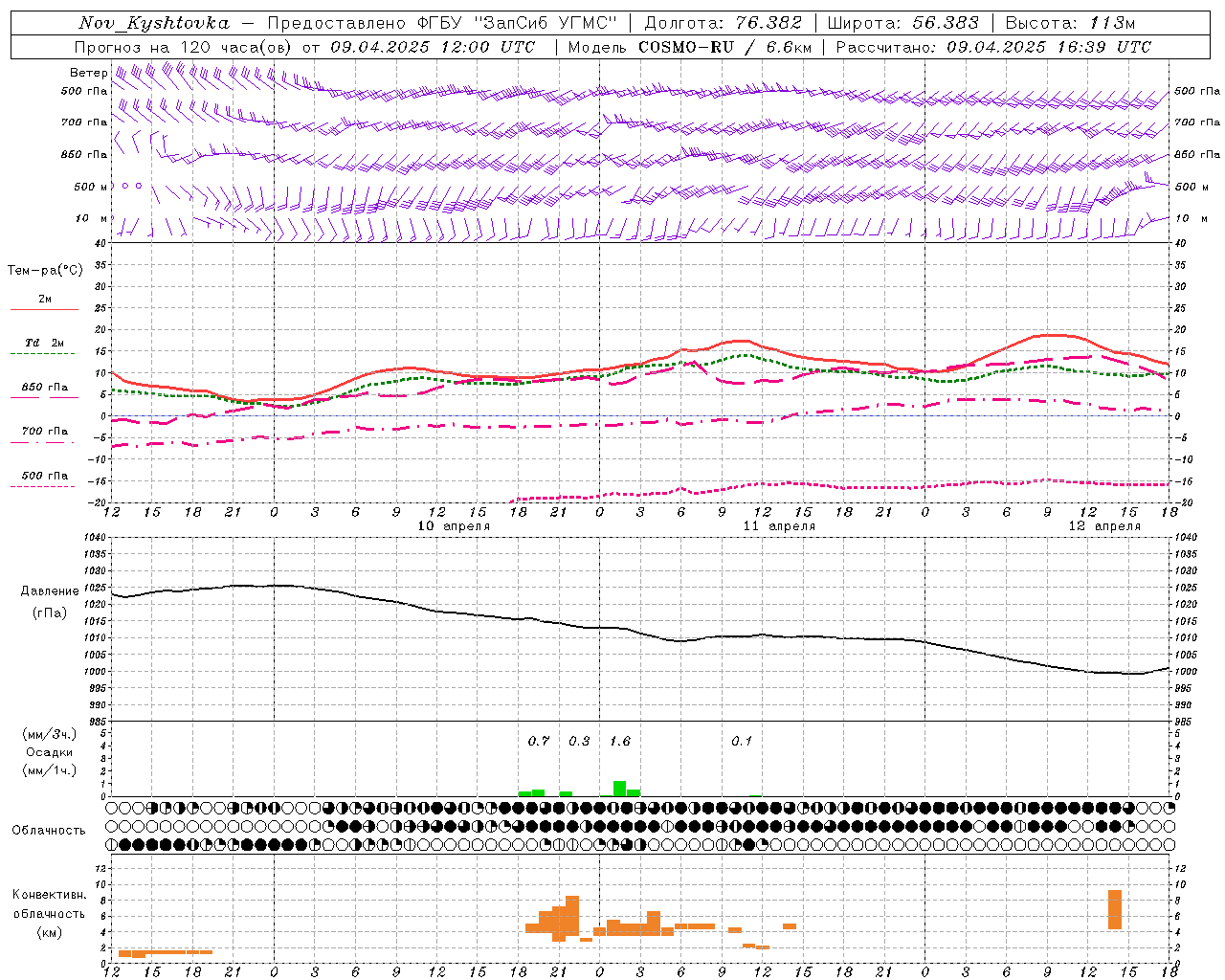Click the 'Облачность' cloudiness panel label
Screen dimensions: 1225x980
49,831
